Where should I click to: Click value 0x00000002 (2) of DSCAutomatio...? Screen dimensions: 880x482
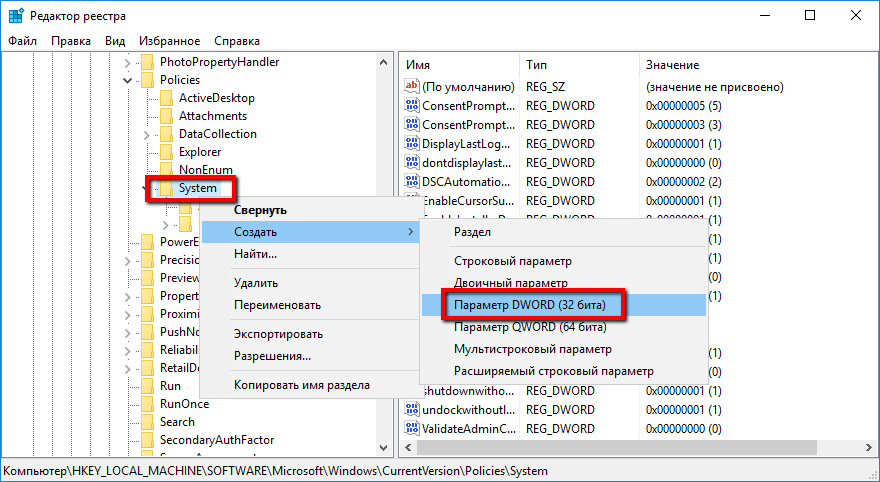tap(684, 182)
